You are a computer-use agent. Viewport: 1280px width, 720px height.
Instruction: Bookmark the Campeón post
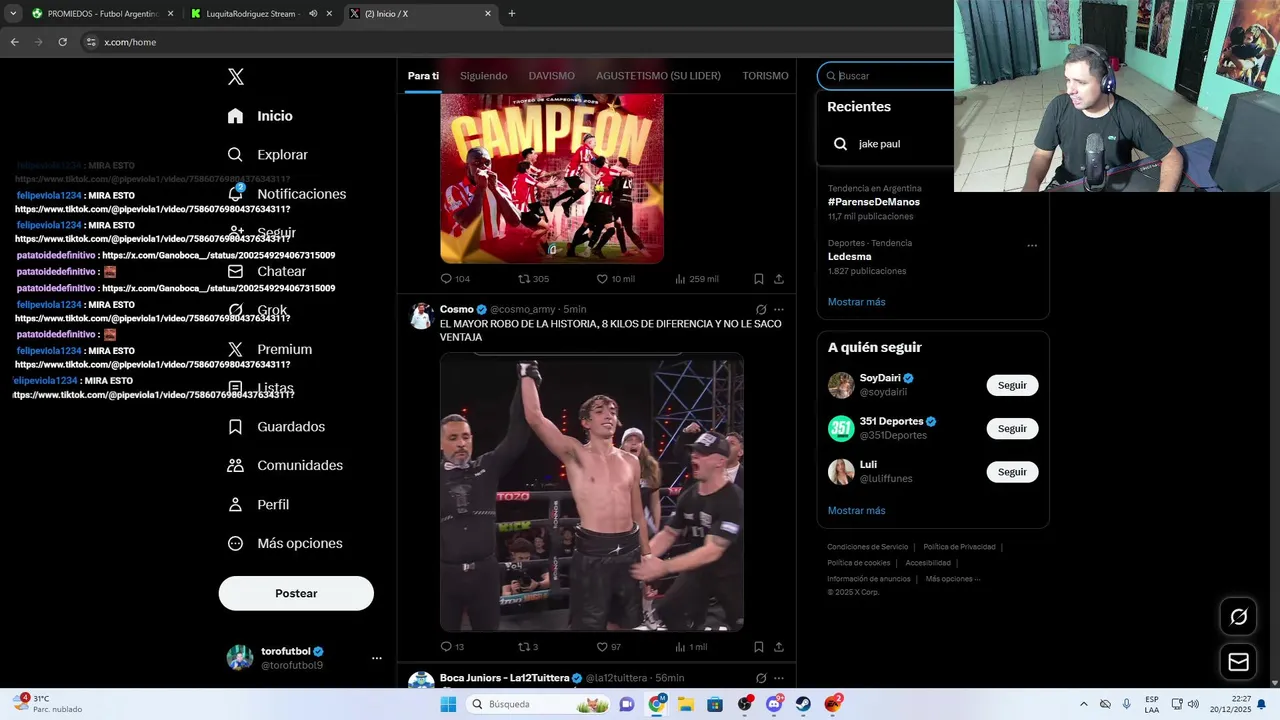(759, 279)
